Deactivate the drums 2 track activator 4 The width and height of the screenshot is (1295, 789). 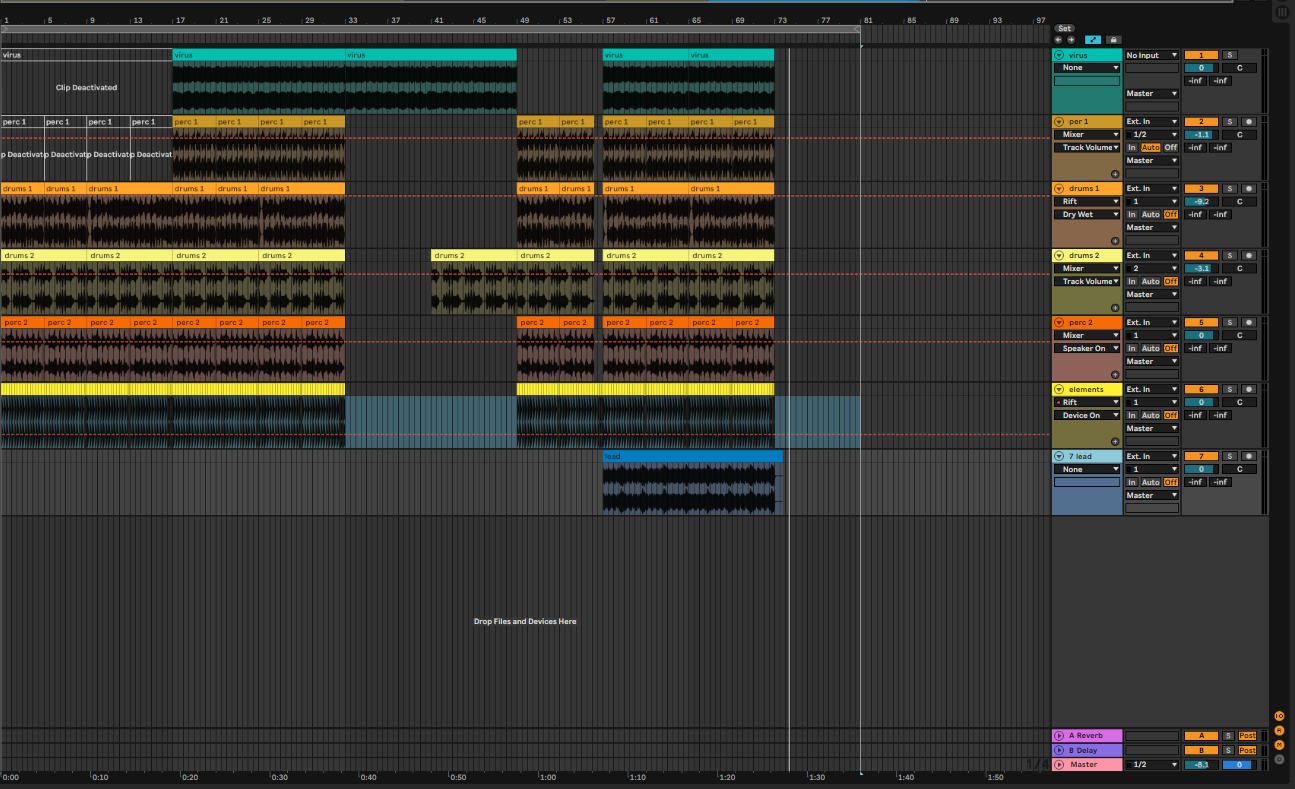click(1201, 255)
